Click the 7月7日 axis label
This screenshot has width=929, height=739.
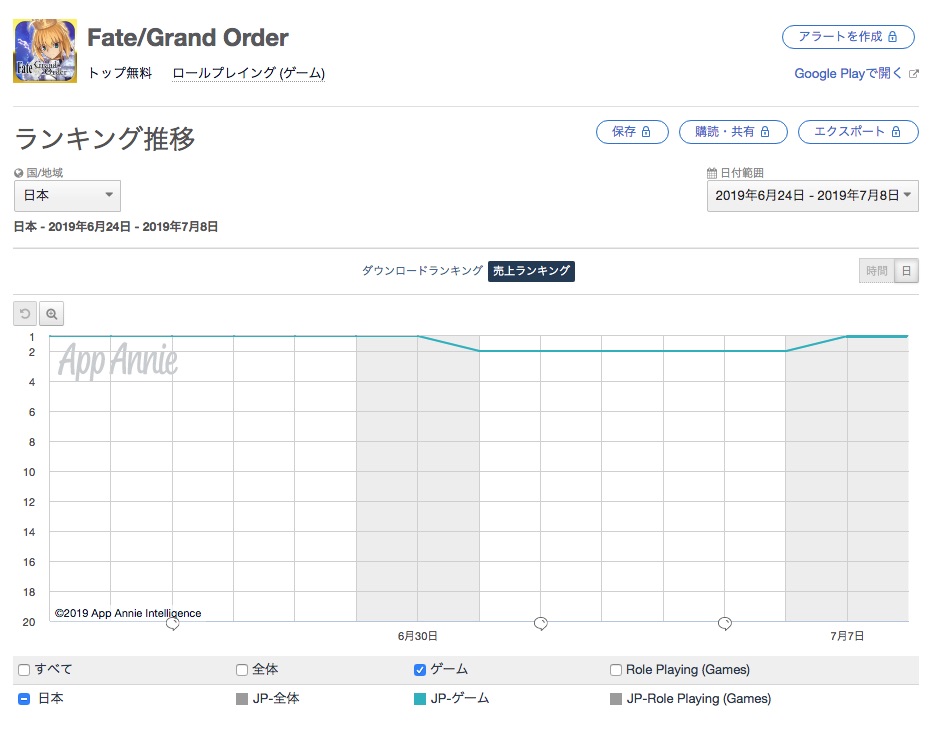(847, 636)
